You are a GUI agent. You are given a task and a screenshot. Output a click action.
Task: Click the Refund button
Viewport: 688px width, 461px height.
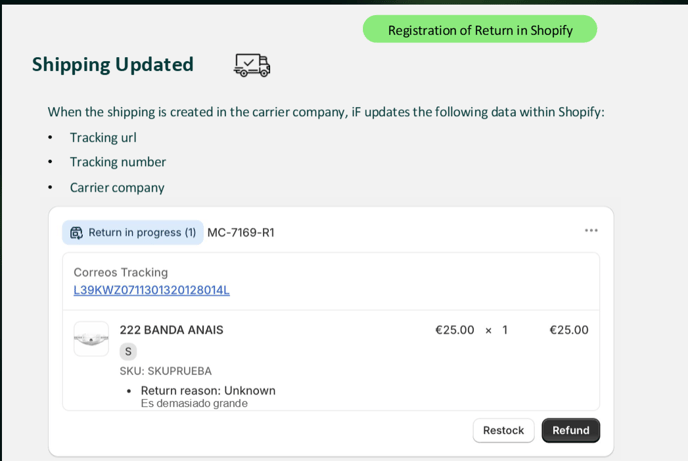(x=570, y=430)
